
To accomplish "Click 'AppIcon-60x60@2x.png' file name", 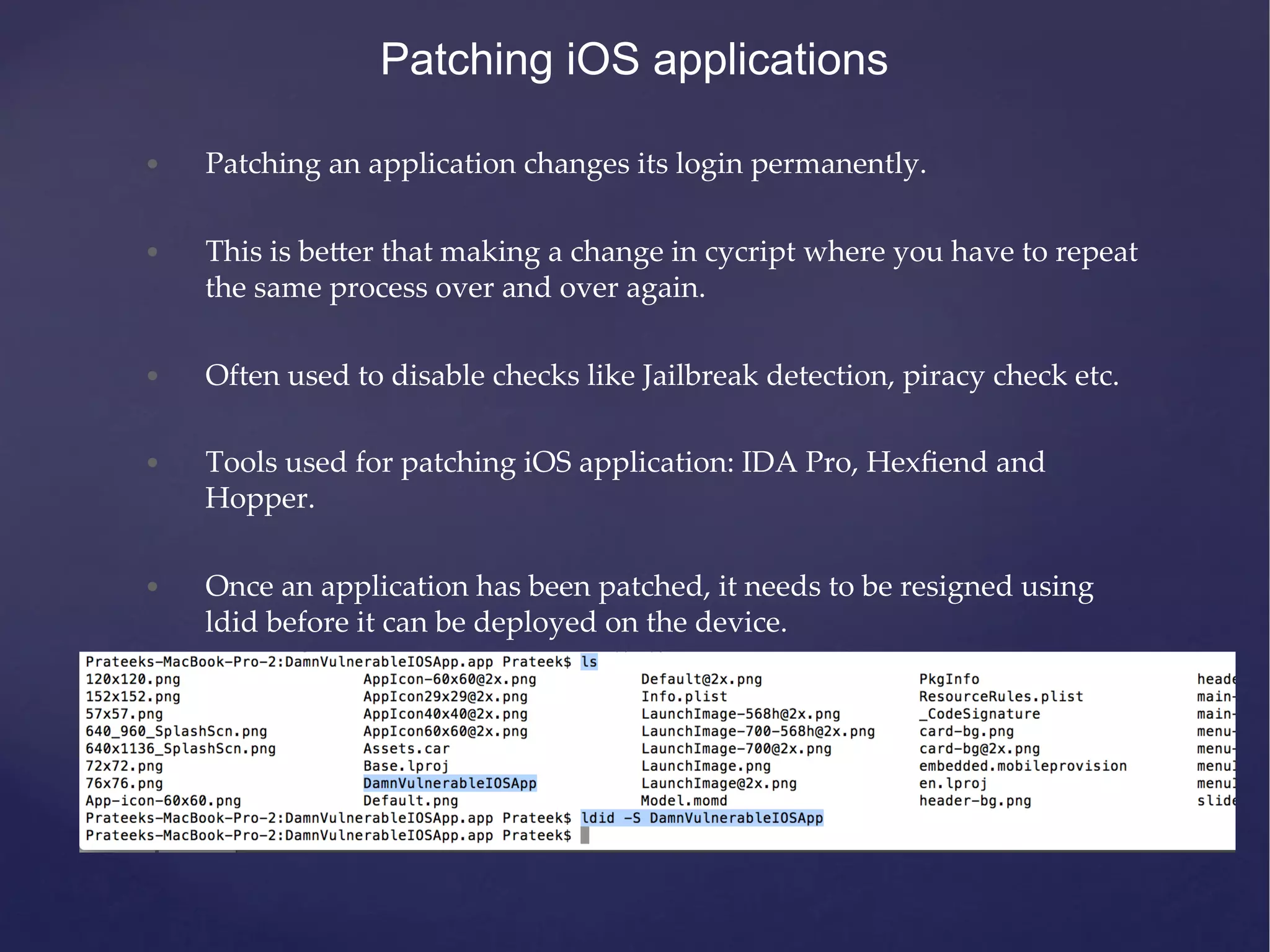I will 450,679.
